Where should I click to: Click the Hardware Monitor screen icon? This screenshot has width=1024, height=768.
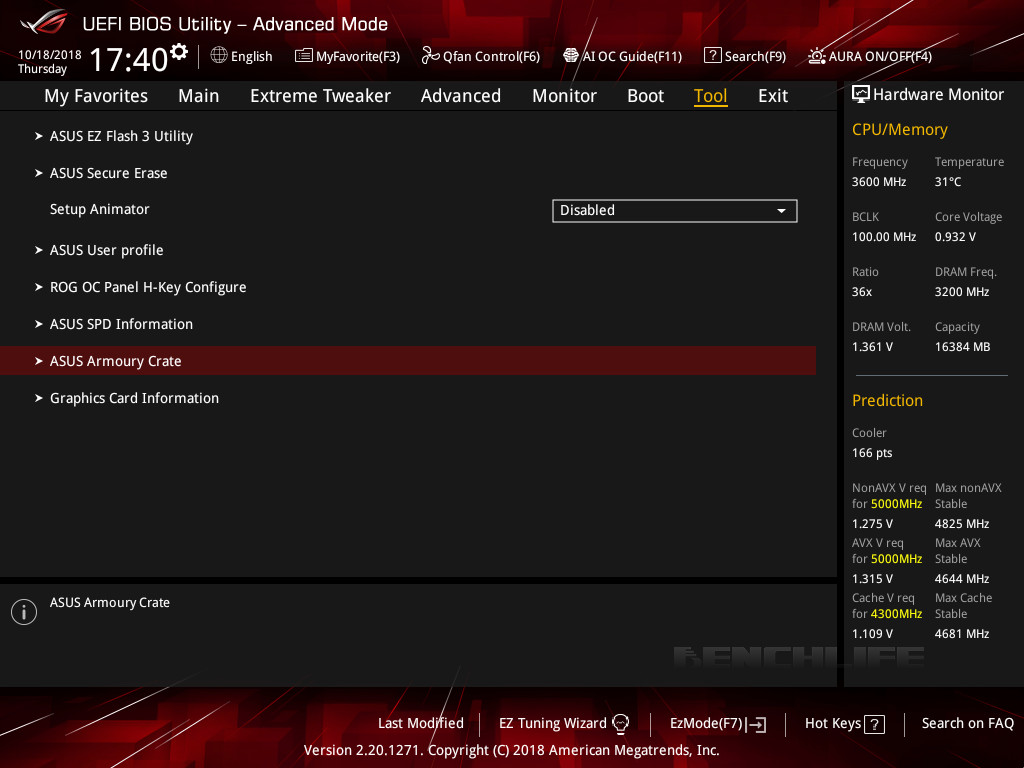click(861, 95)
